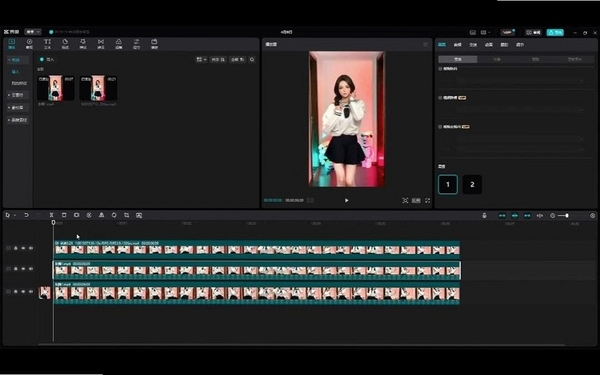Open layout dropdown arrow in title bar
Image resolution: width=600 pixels, height=375 pixels.
pyautogui.click(x=489, y=33)
